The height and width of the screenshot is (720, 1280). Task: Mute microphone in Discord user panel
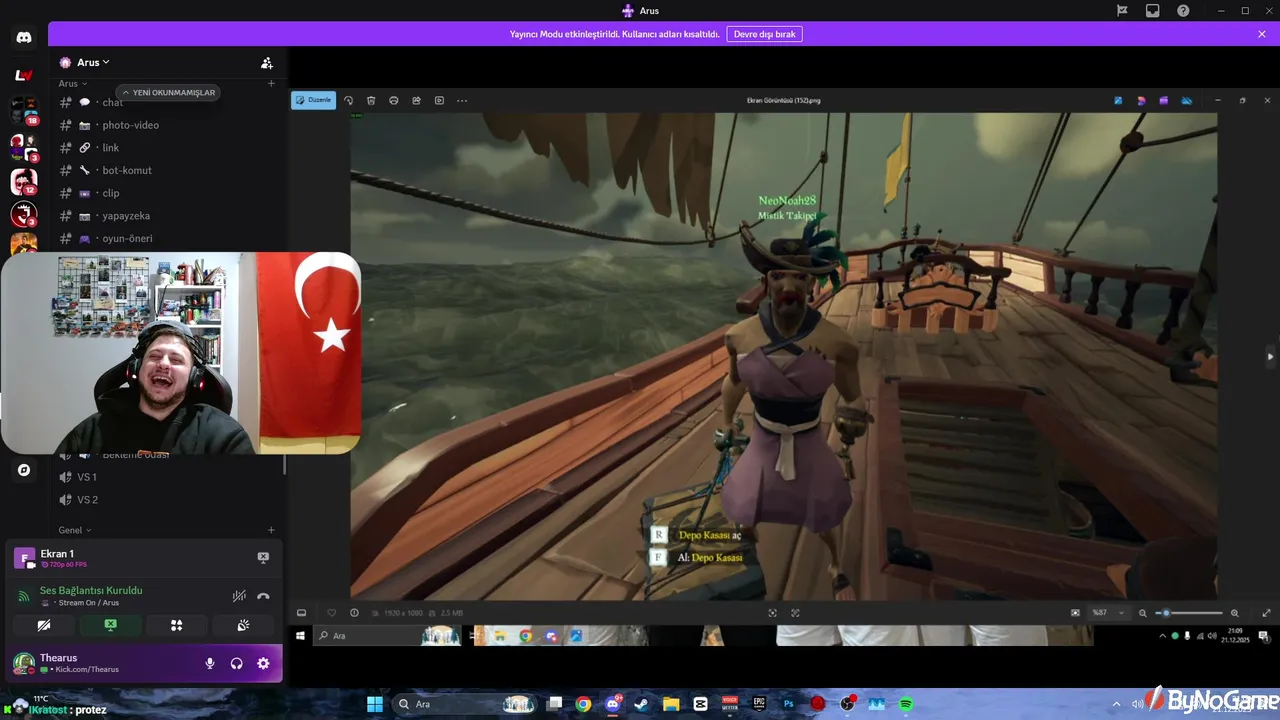click(209, 663)
